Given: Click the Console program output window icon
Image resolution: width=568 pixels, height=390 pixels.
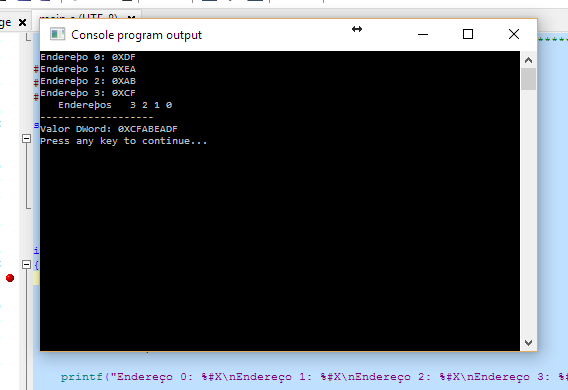Looking at the screenshot, I should pos(57,34).
